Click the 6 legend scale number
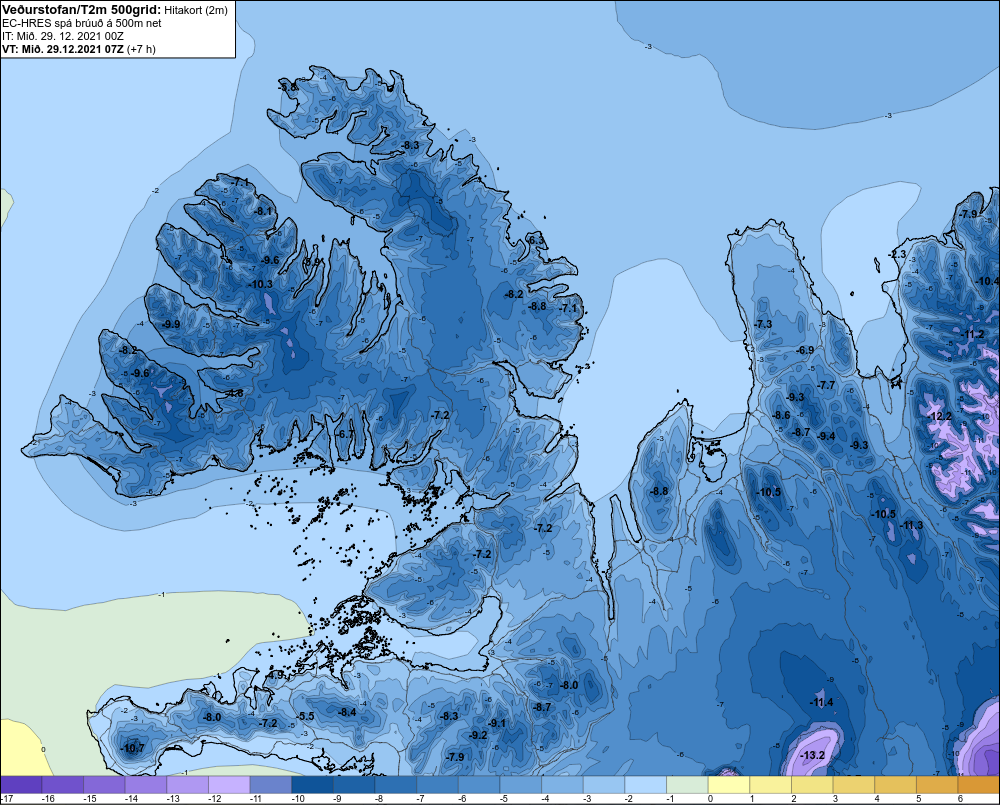The width and height of the screenshot is (1000, 805). tap(959, 799)
